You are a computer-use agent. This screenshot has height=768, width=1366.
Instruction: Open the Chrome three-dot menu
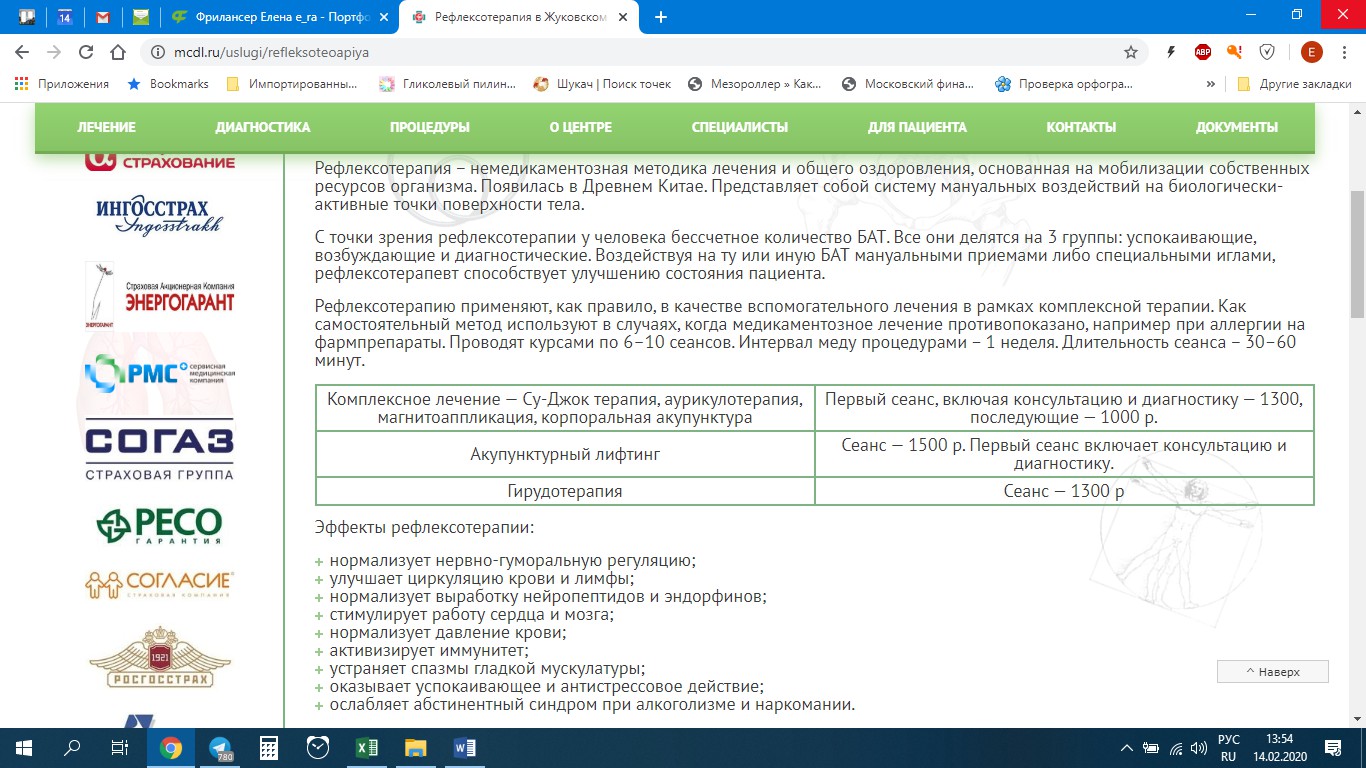pyautogui.click(x=1345, y=52)
